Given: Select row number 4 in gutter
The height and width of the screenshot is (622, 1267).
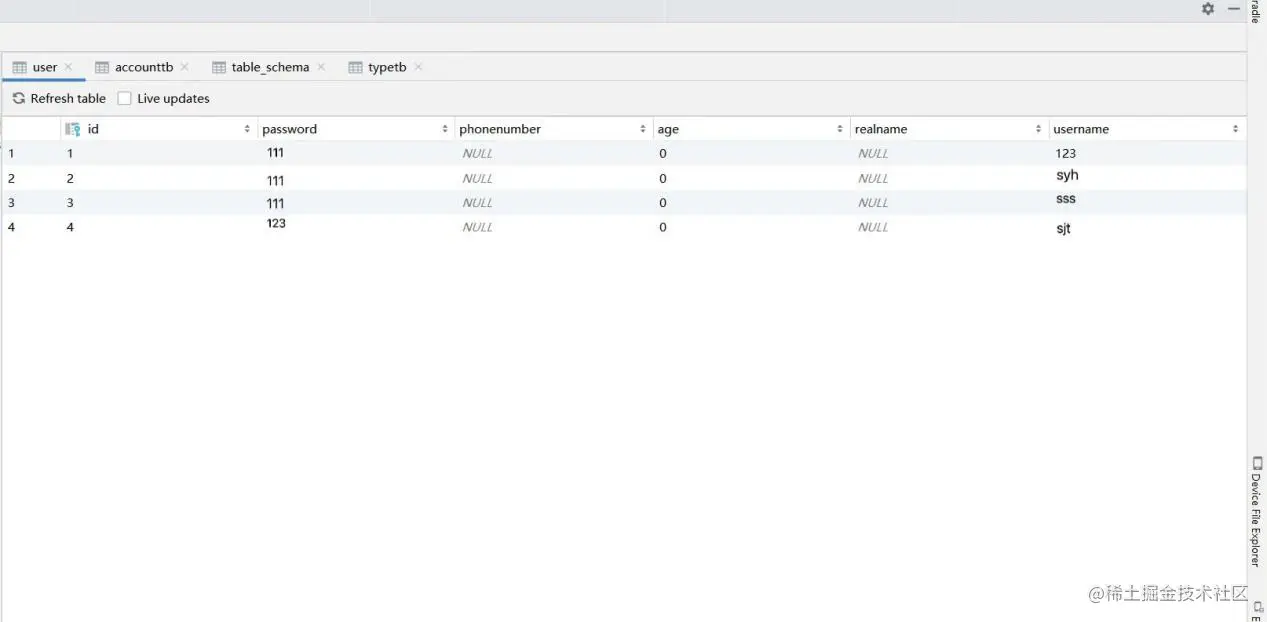Looking at the screenshot, I should point(11,227).
